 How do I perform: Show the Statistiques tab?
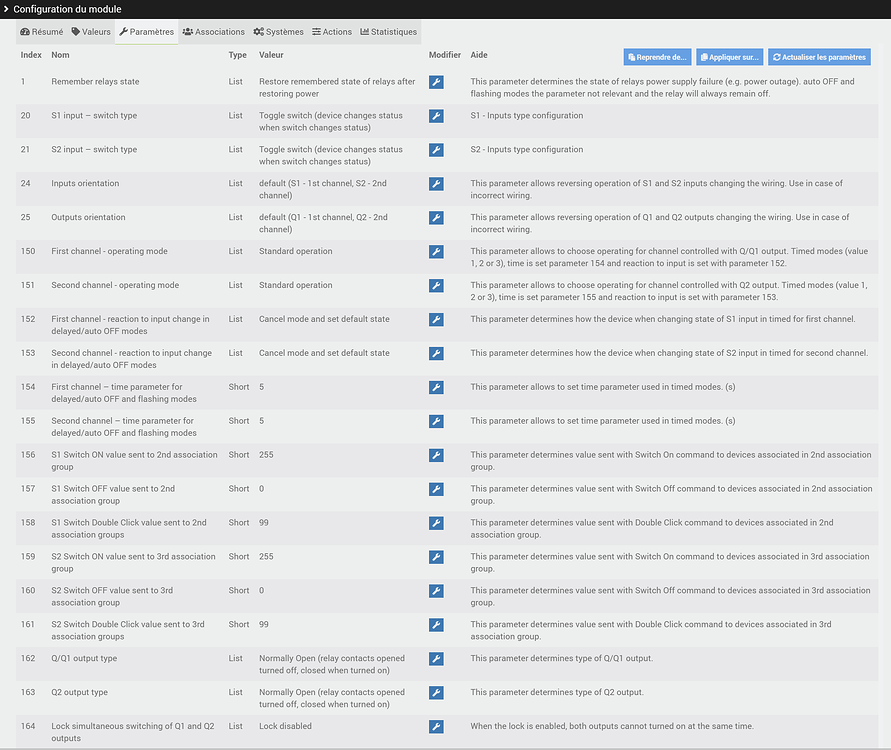[389, 32]
